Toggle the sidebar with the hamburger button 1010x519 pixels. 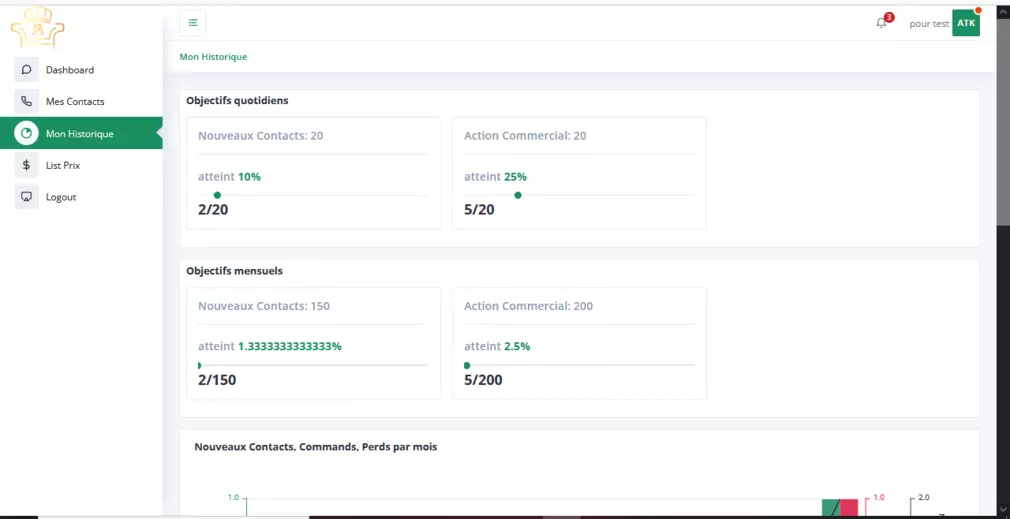(193, 23)
